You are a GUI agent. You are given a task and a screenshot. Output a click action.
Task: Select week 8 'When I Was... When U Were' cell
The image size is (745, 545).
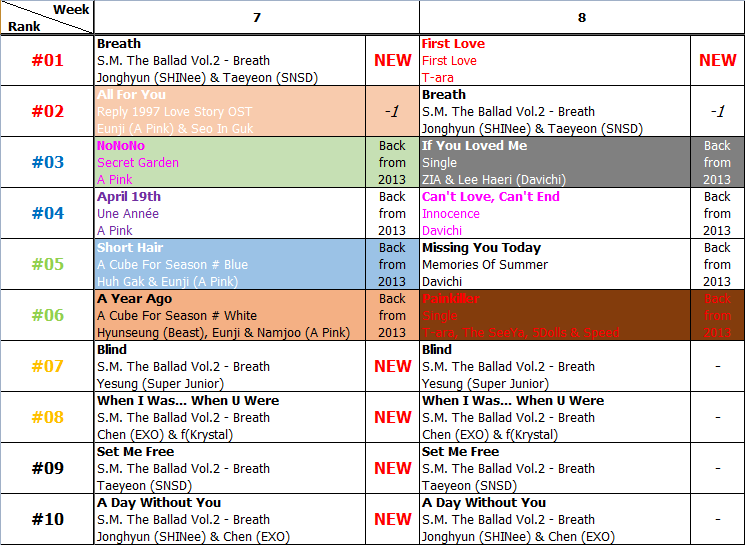(555, 417)
